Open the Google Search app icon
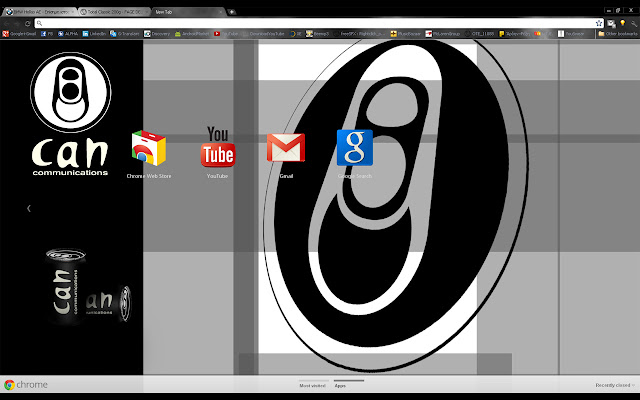640x400 pixels. 355,147
